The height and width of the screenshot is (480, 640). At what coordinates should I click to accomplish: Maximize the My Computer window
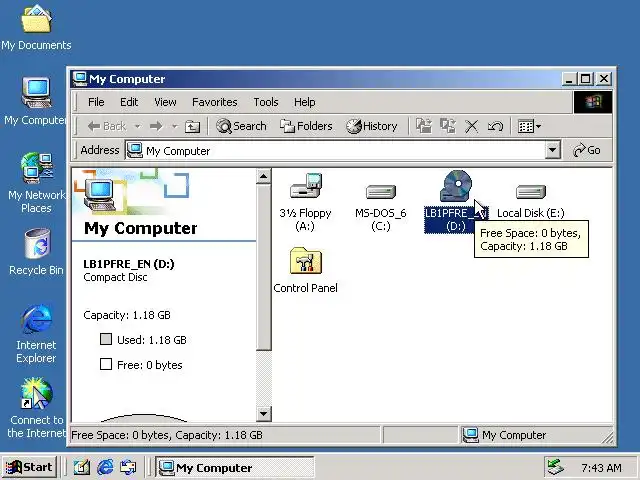pyautogui.click(x=586, y=78)
